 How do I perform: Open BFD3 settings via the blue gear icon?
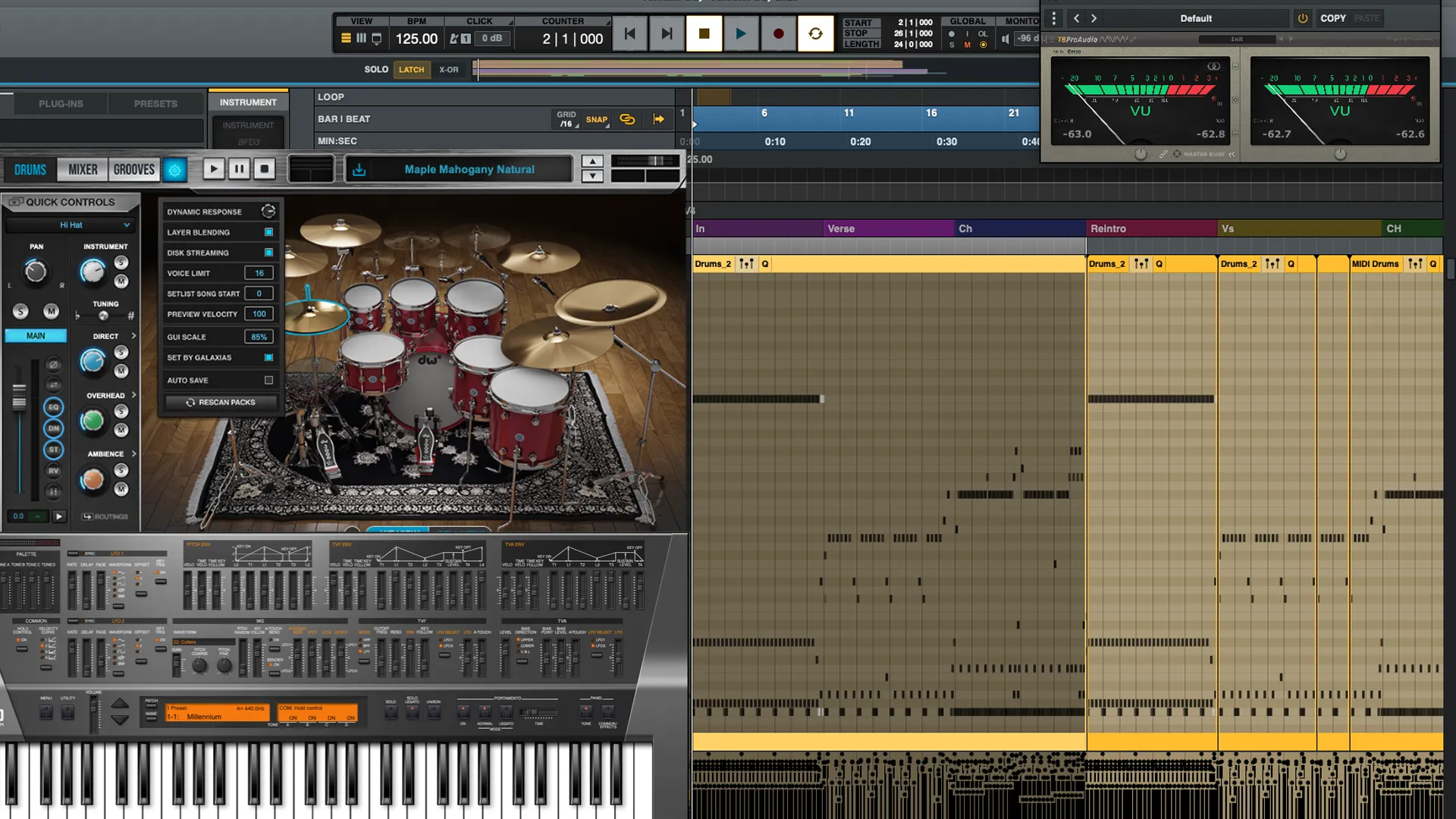point(174,170)
